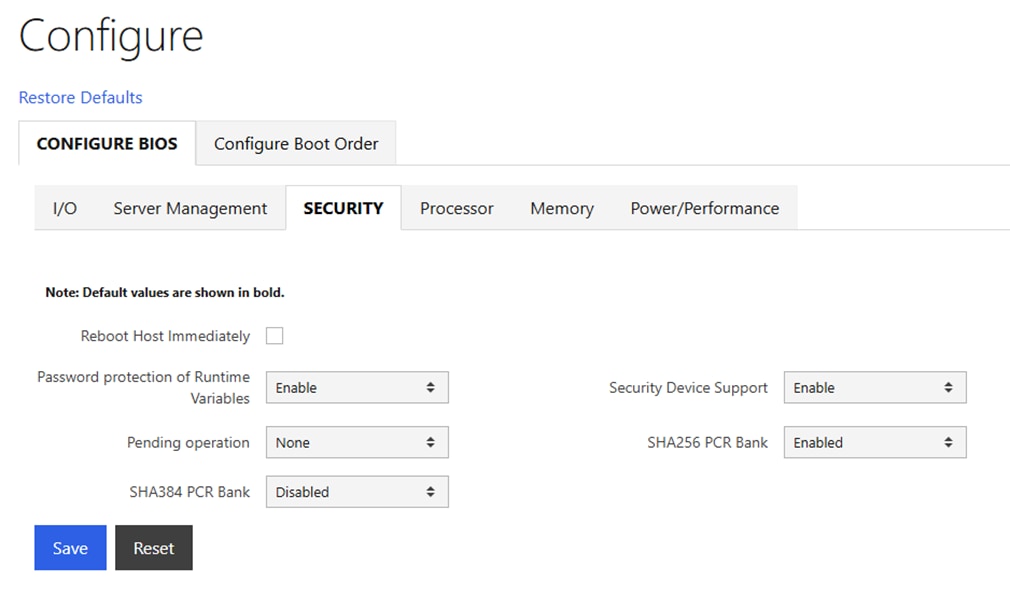Image resolution: width=1010 pixels, height=609 pixels.
Task: Click the Reset button
Action: [x=153, y=548]
